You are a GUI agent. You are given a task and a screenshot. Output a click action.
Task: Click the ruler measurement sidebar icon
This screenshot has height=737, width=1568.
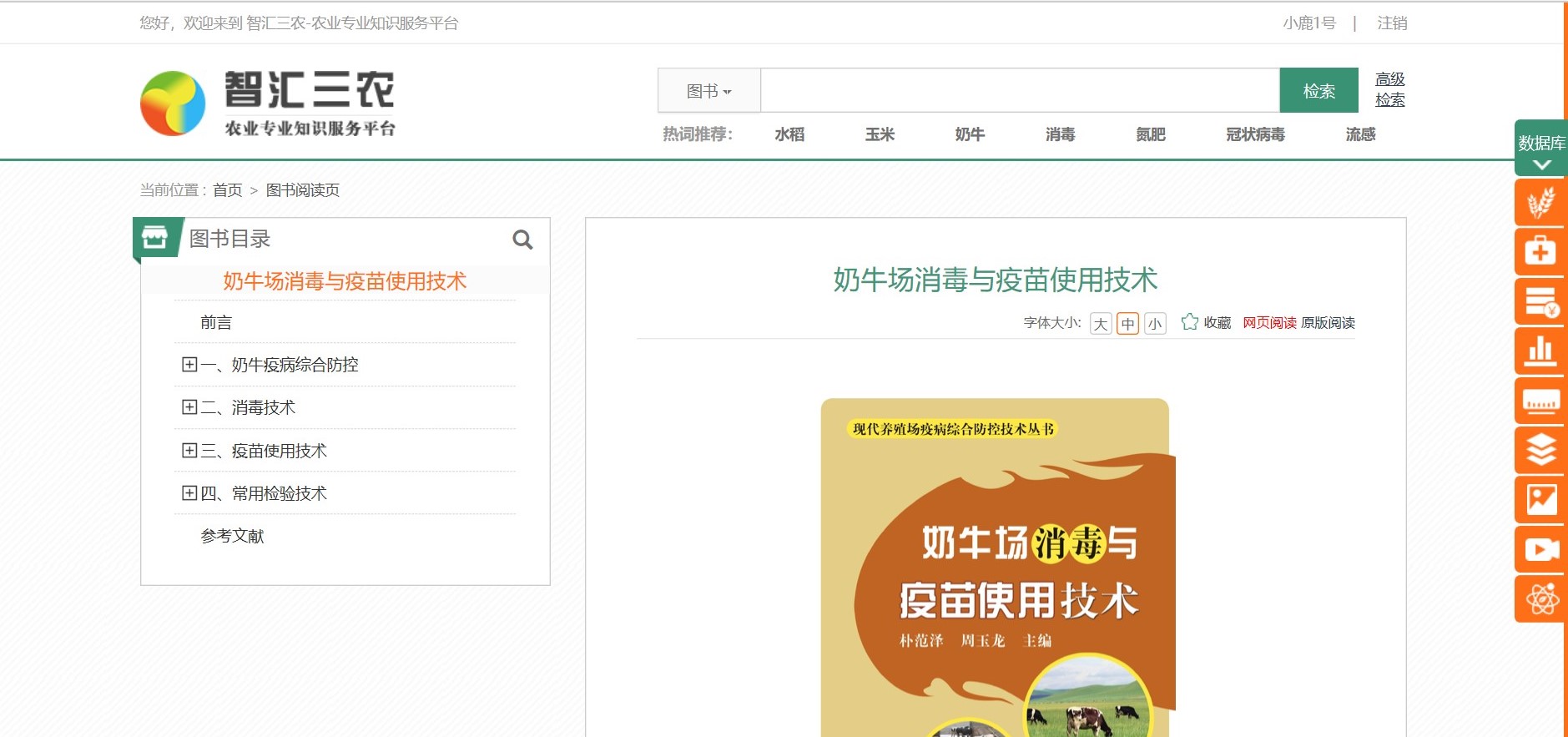coord(1540,401)
